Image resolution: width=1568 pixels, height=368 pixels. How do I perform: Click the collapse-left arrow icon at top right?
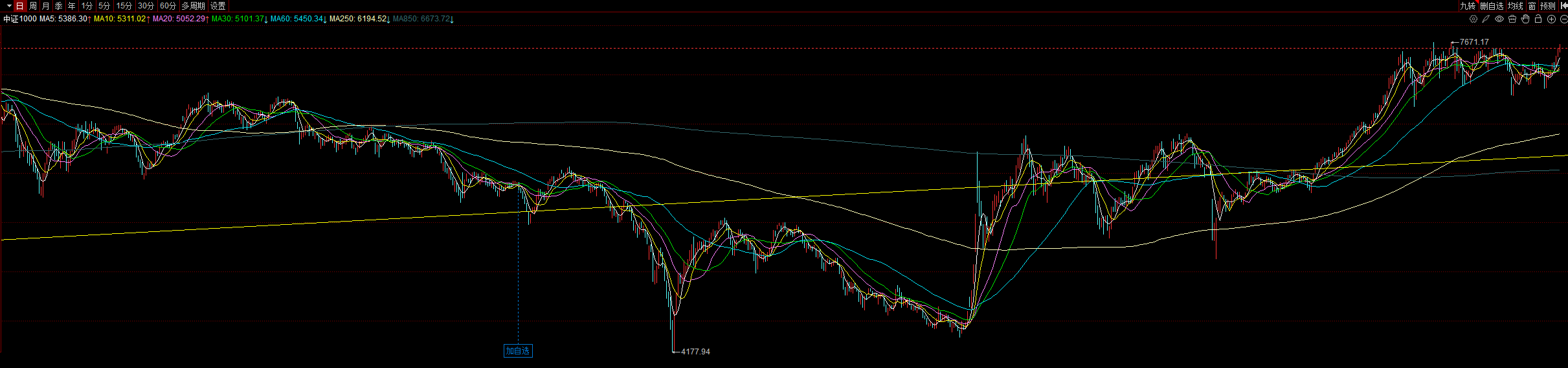point(1563,6)
